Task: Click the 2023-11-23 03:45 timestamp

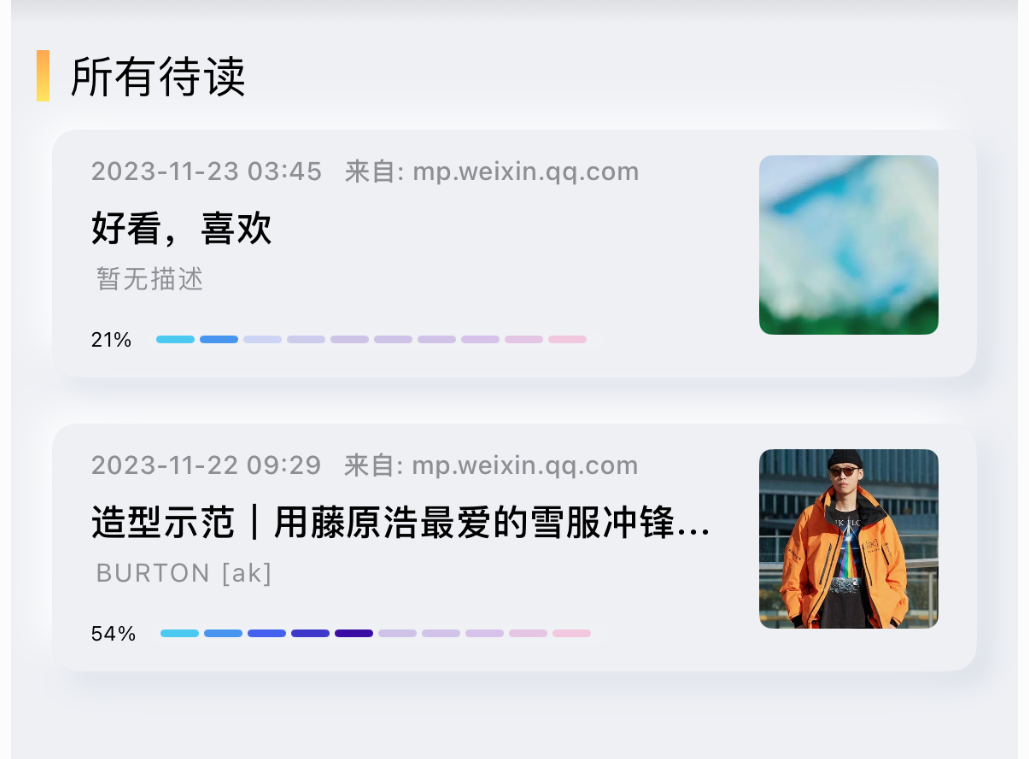Action: point(206,172)
